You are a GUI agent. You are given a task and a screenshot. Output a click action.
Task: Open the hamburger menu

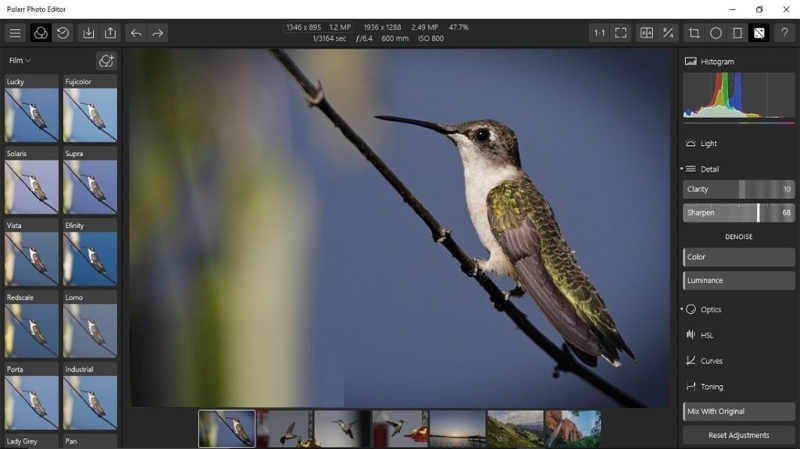click(x=15, y=33)
